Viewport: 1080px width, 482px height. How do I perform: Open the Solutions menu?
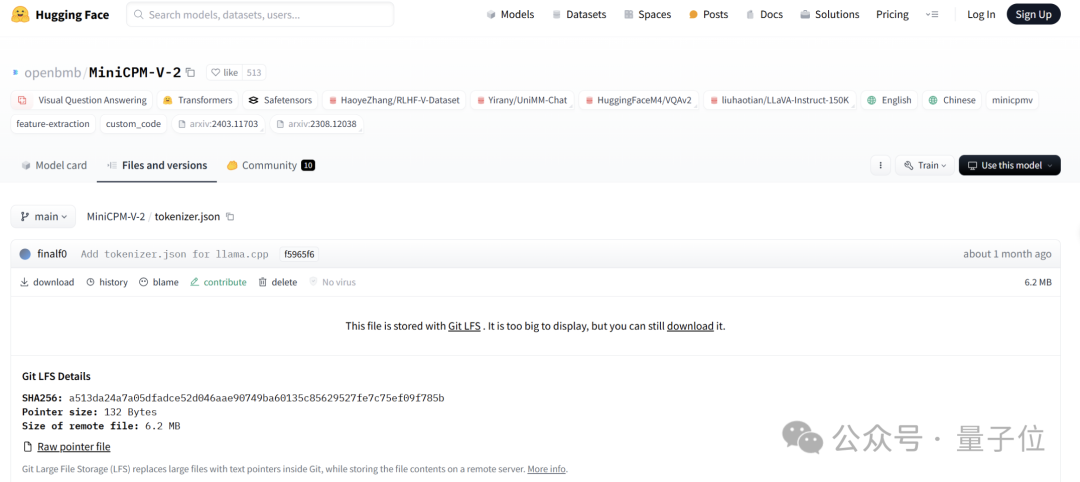click(x=829, y=14)
